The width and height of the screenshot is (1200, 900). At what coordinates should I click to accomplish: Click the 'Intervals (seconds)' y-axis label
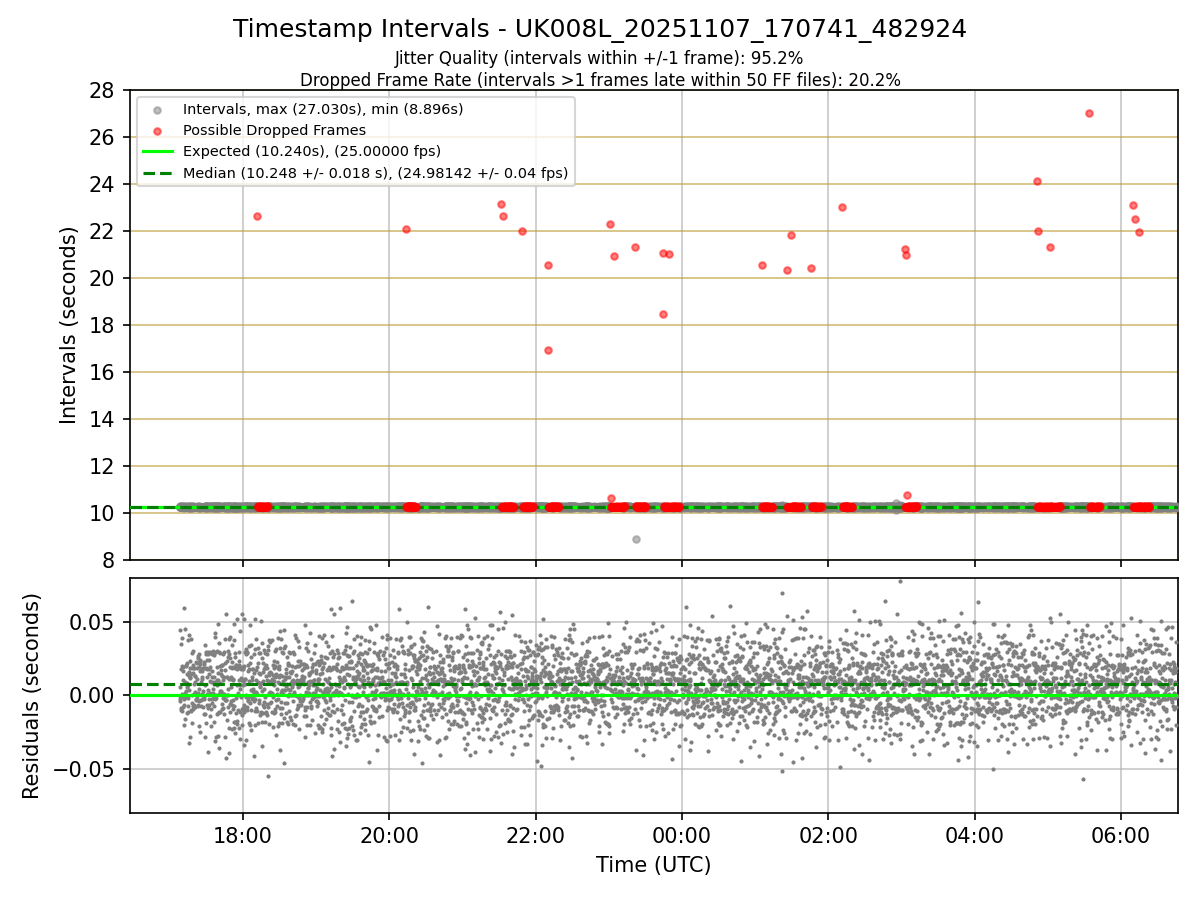[68, 325]
